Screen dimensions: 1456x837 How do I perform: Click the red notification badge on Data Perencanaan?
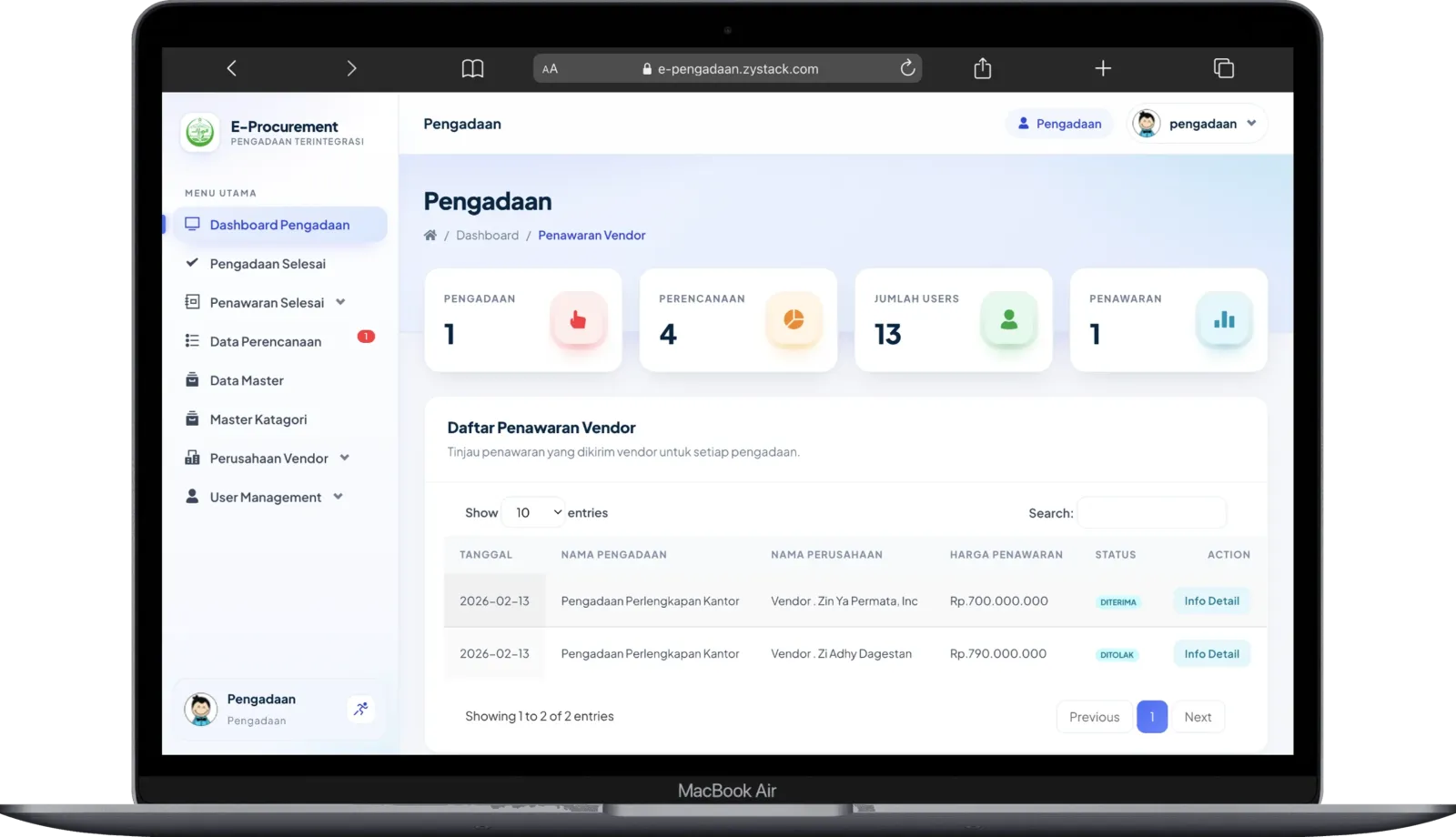point(366,337)
